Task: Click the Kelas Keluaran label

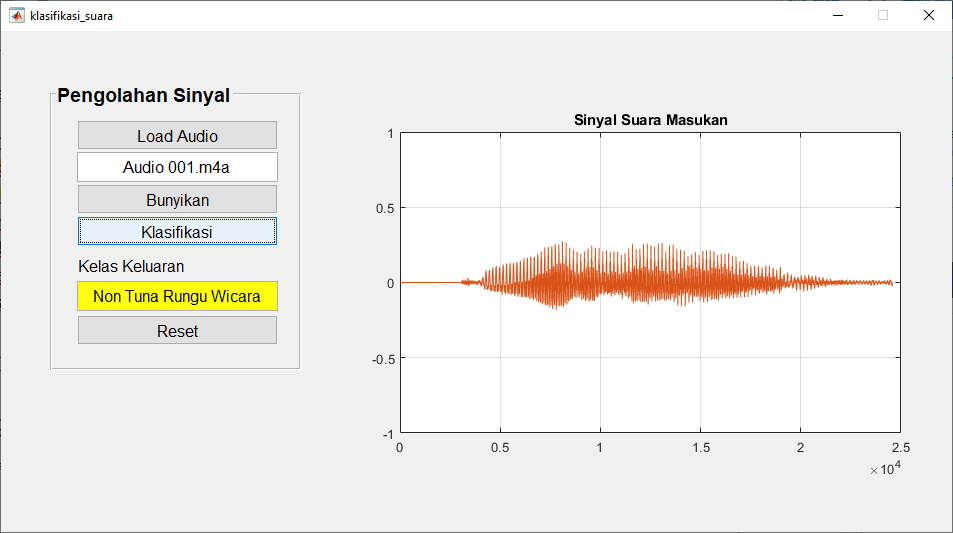Action: coord(131,266)
